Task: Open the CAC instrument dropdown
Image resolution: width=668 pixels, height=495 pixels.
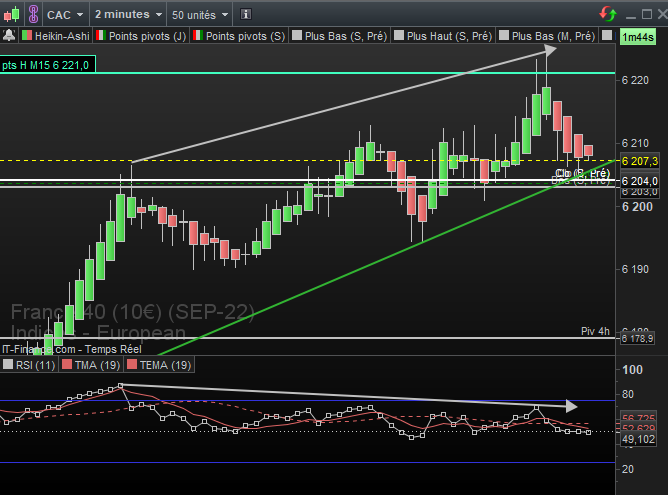Action: point(65,15)
